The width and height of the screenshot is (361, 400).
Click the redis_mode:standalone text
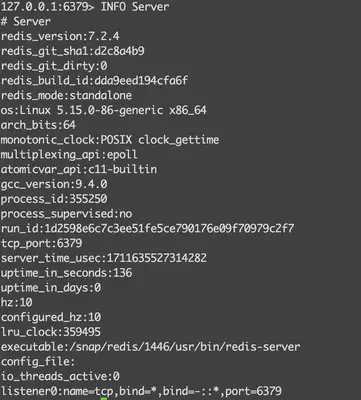pyautogui.click(x=66, y=96)
